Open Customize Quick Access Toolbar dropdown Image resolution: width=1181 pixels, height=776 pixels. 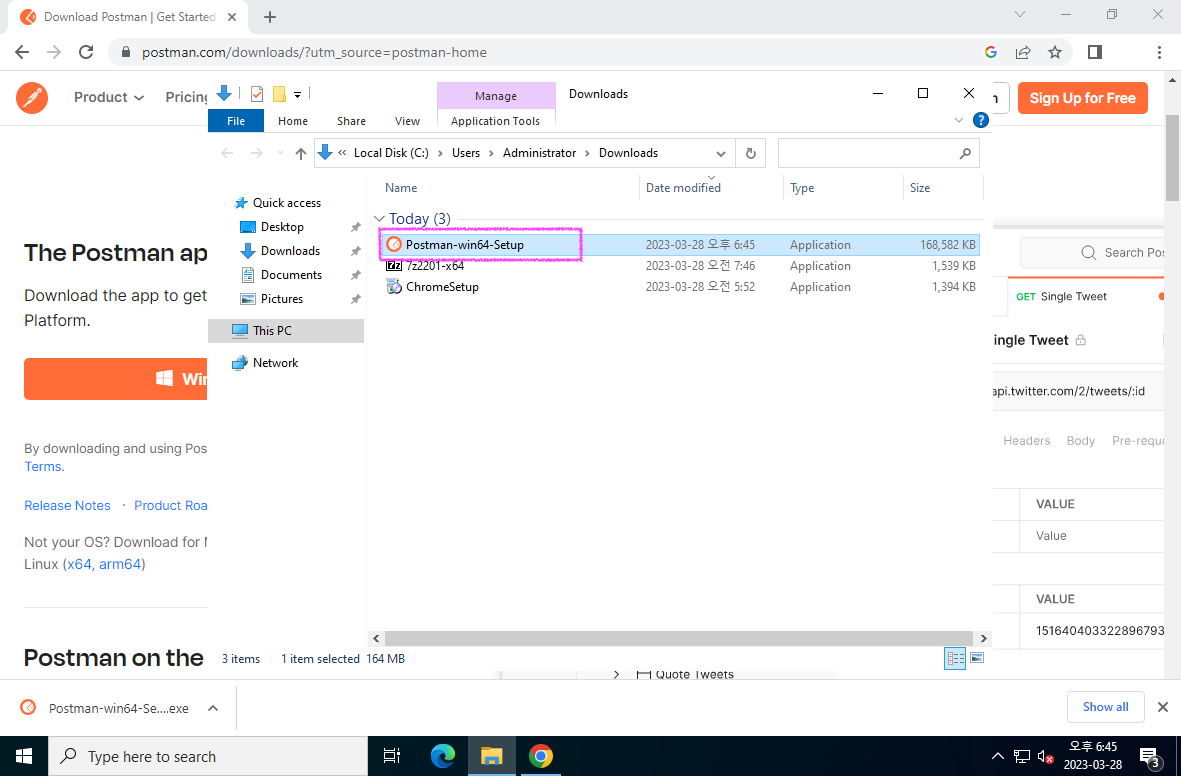point(298,94)
